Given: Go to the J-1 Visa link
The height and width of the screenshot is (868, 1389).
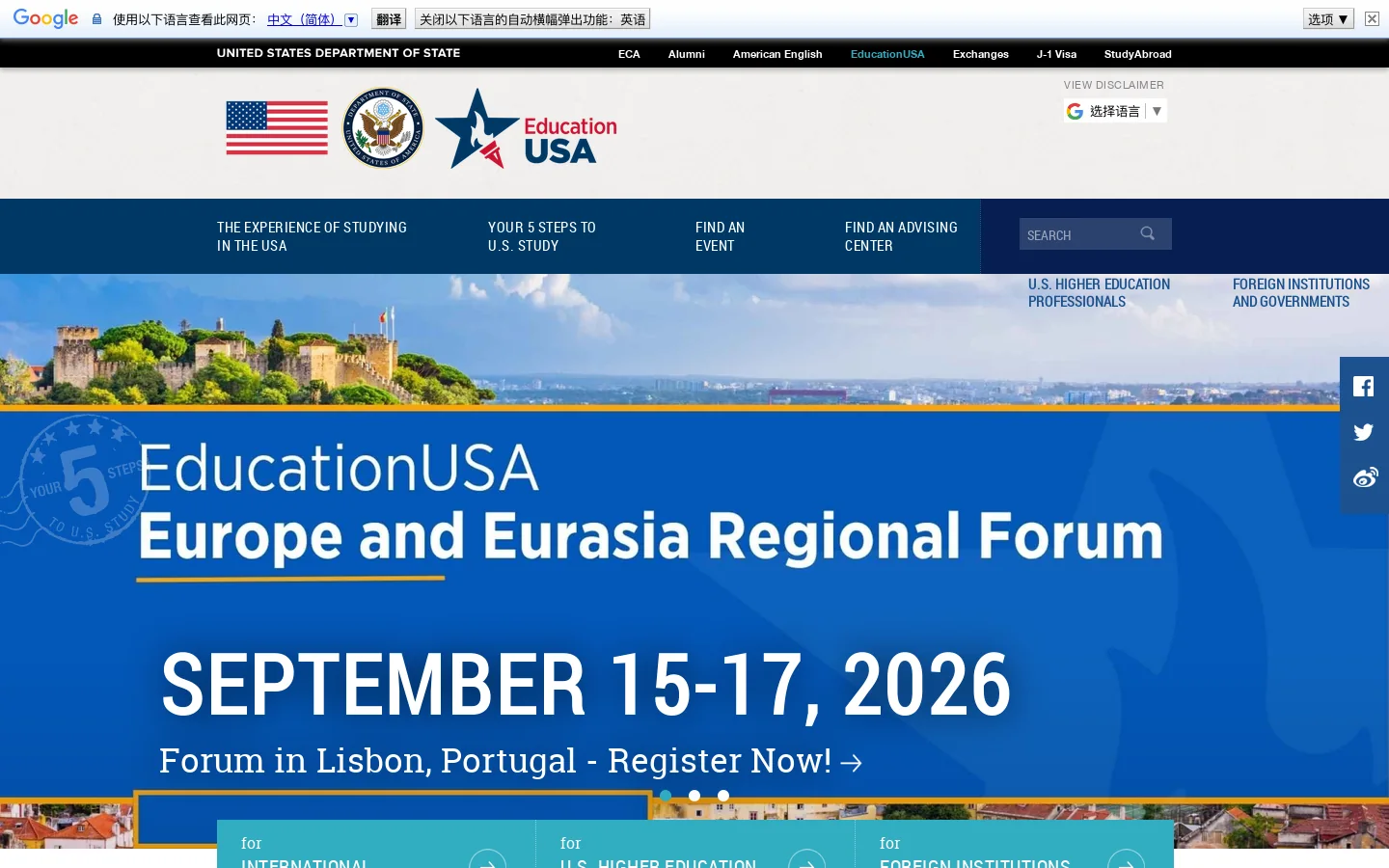Looking at the screenshot, I should 1056,54.
